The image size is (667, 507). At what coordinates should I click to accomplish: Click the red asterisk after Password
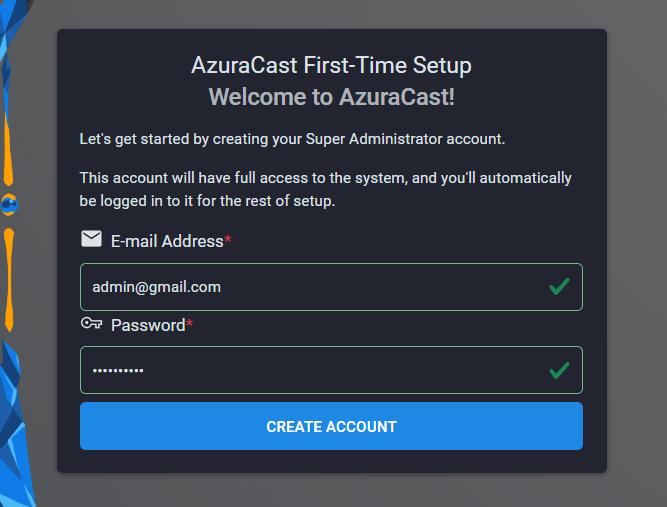(x=190, y=325)
